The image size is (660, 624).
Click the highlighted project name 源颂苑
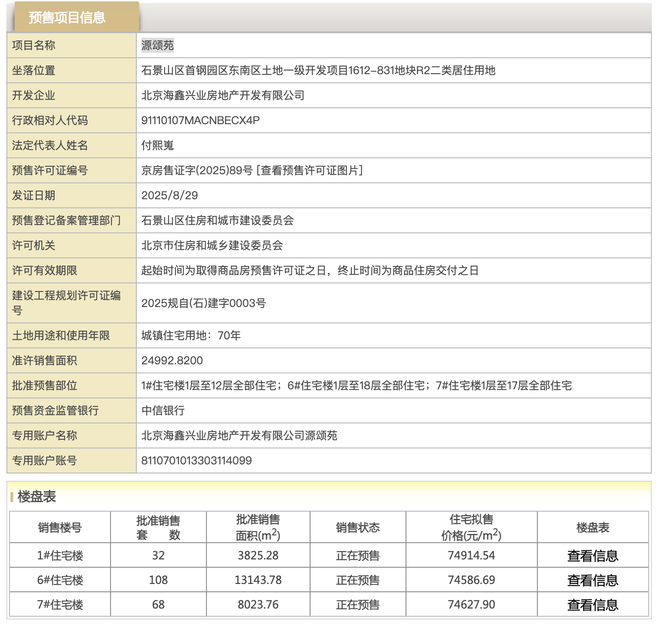(158, 45)
